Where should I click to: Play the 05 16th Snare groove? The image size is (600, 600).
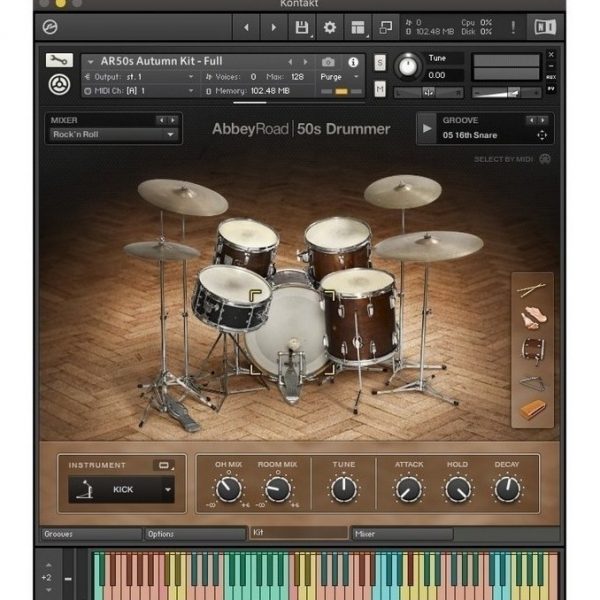click(427, 129)
